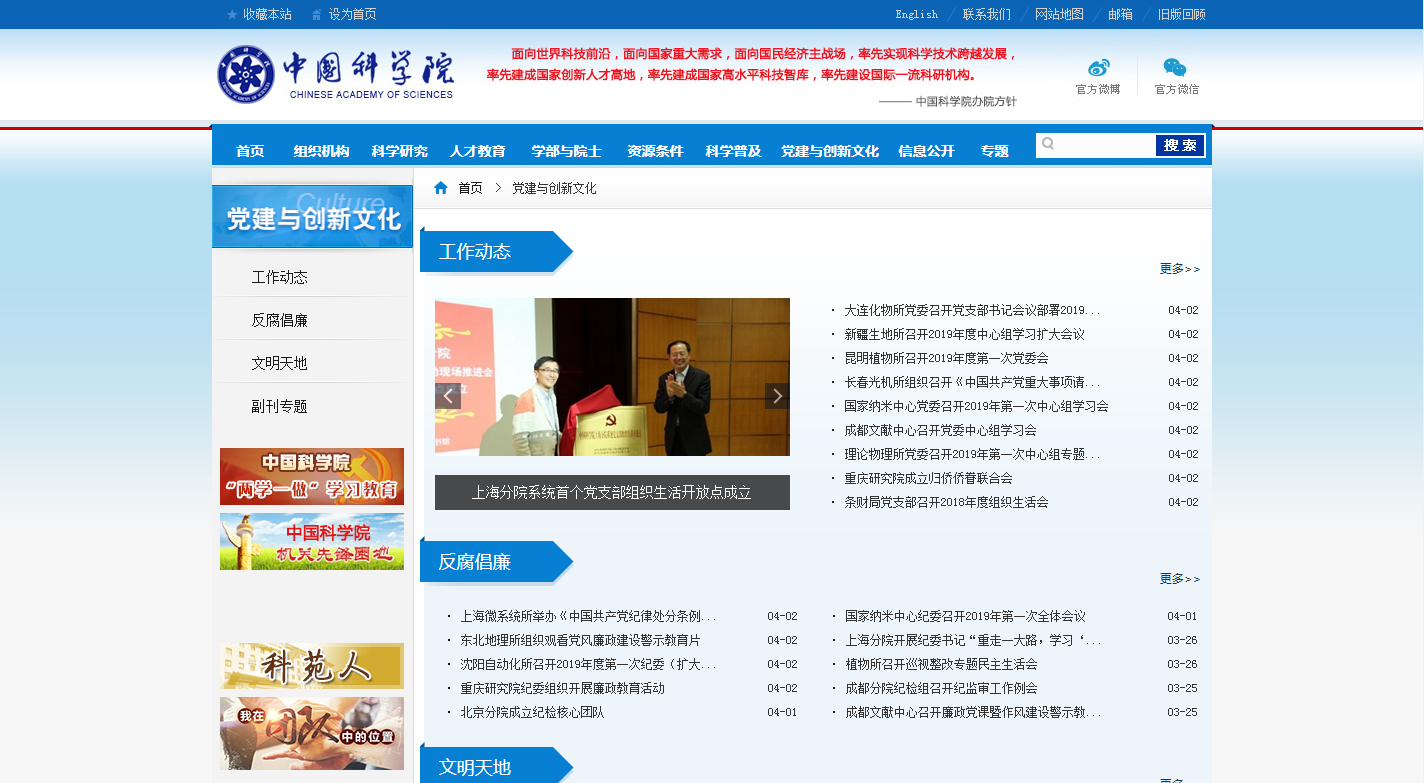Show the previous slide with left arrow

tap(448, 396)
